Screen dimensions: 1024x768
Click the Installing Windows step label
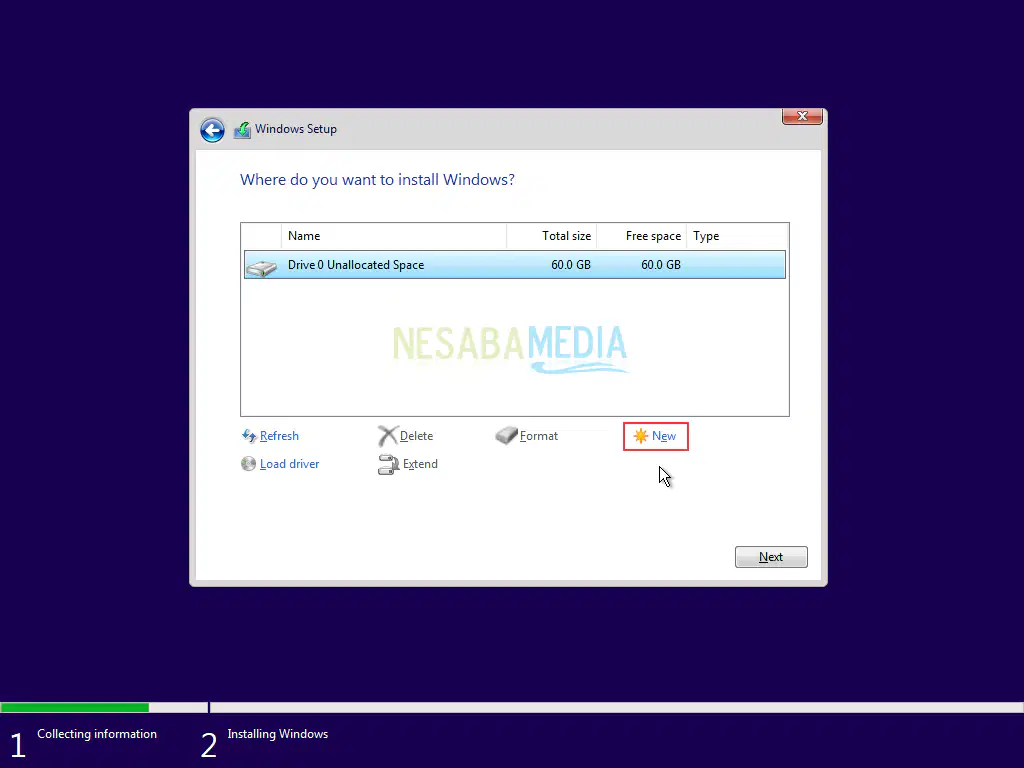click(x=278, y=734)
